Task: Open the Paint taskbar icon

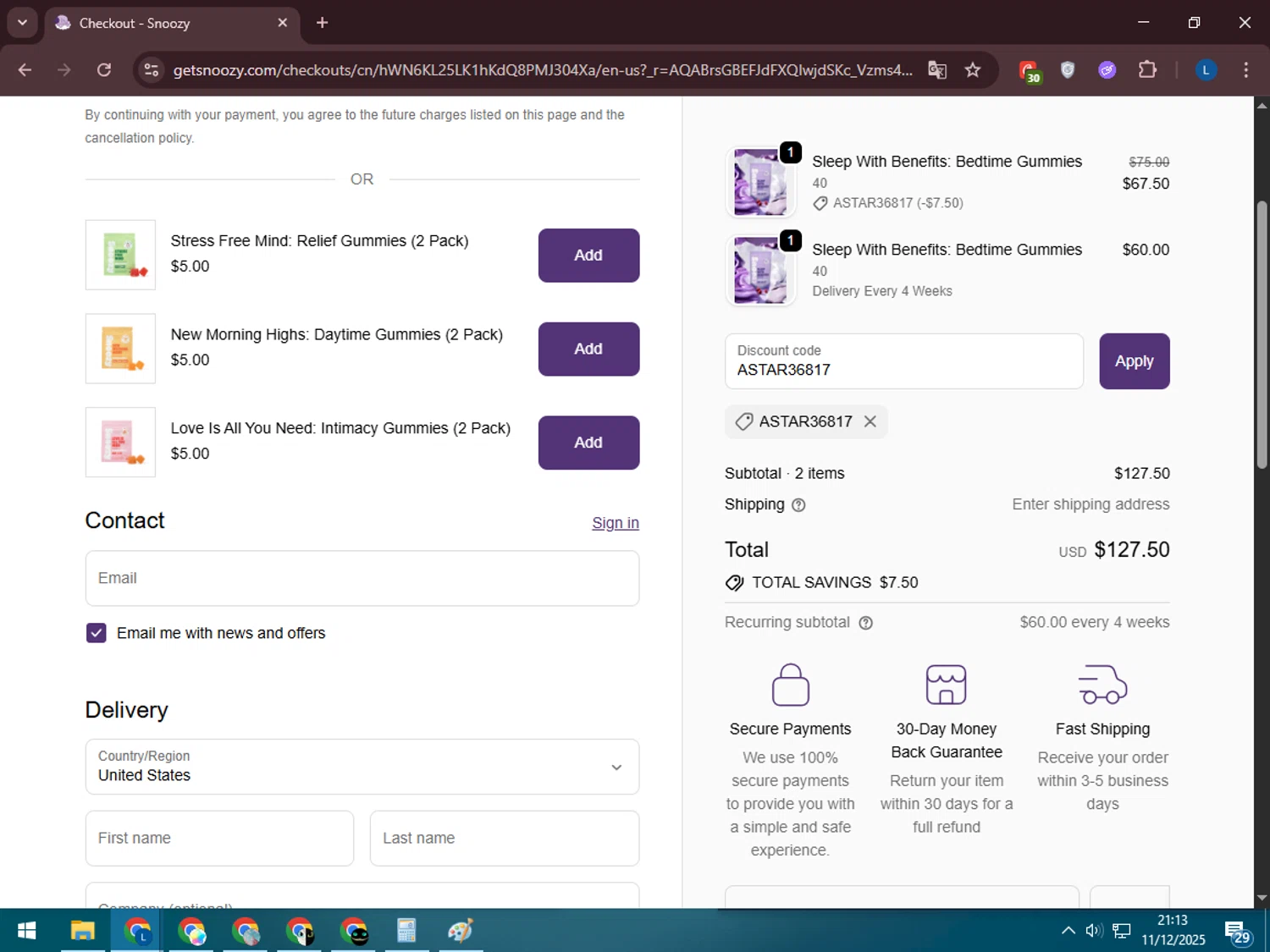Action: click(461, 932)
